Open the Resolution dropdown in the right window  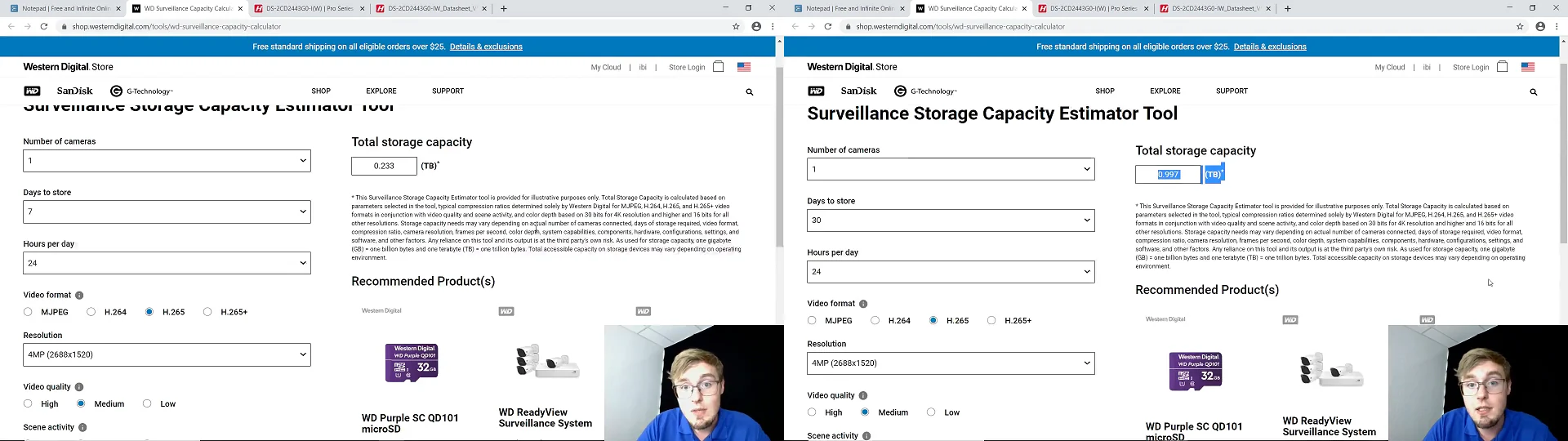click(x=951, y=363)
